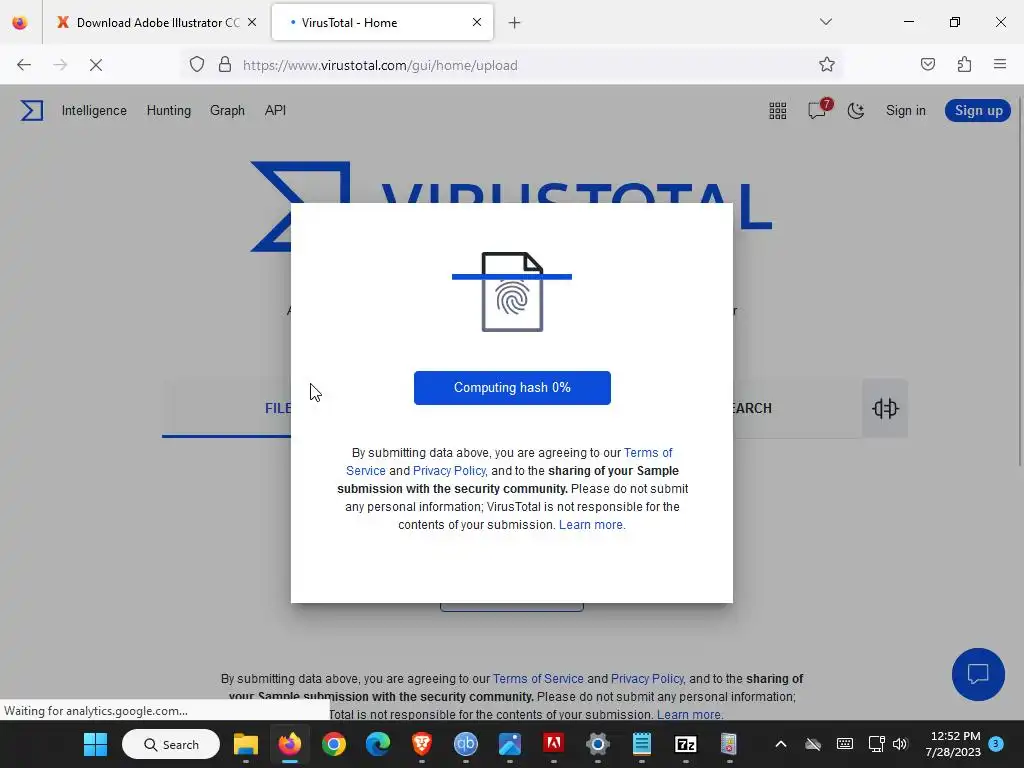Click the padlock site security icon

click(225, 65)
